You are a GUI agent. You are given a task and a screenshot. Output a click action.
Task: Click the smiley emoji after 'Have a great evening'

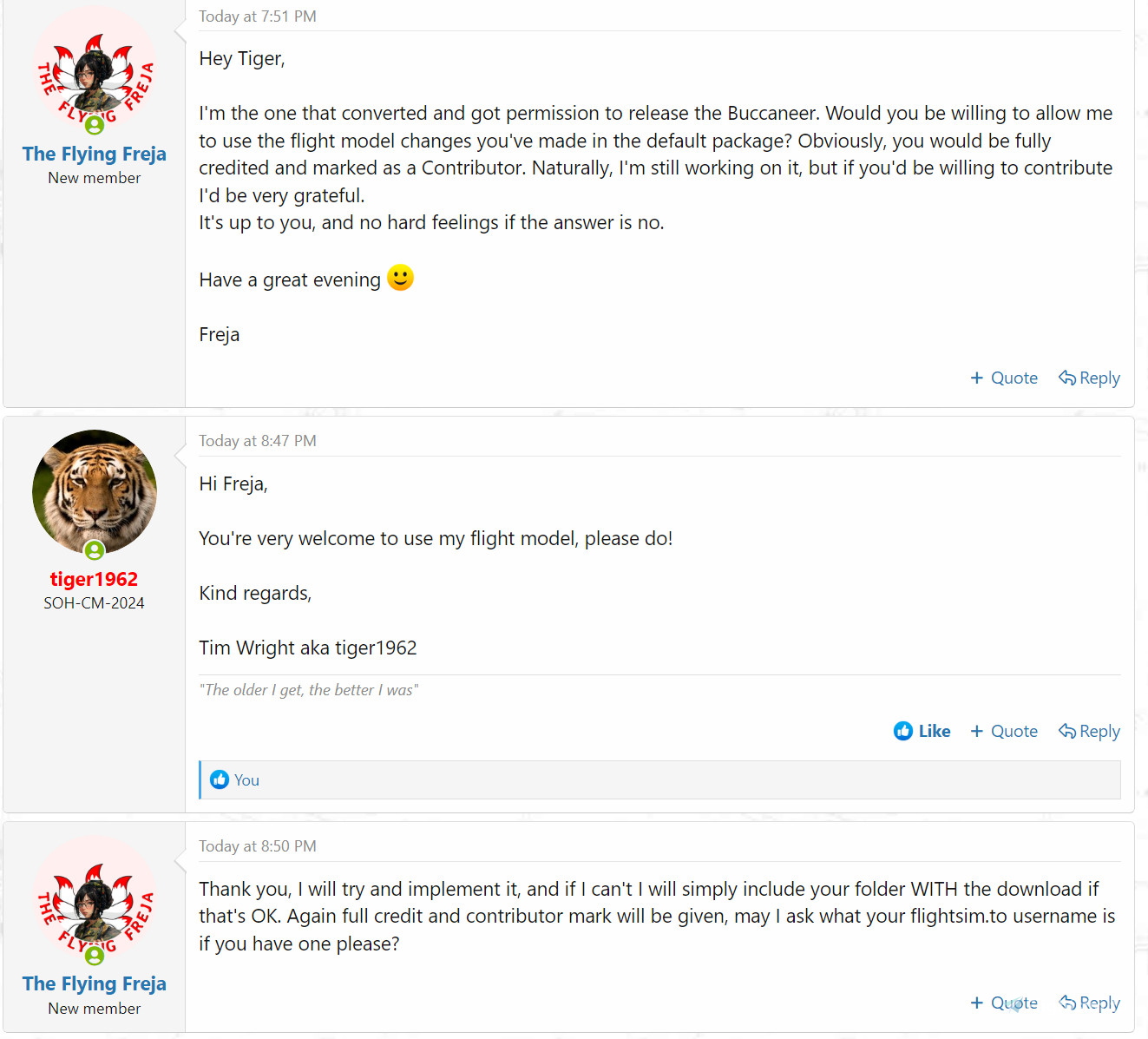400,278
